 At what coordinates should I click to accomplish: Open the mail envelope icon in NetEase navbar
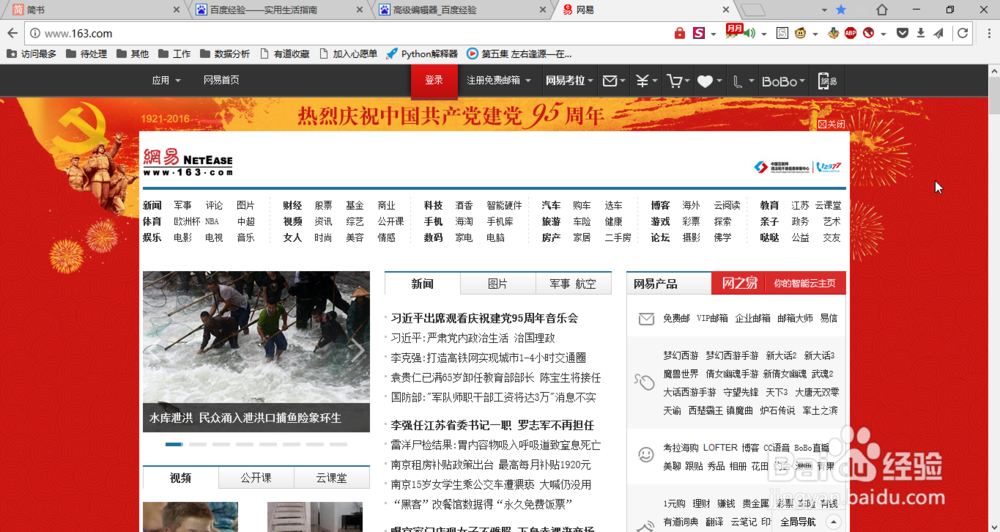pos(610,80)
